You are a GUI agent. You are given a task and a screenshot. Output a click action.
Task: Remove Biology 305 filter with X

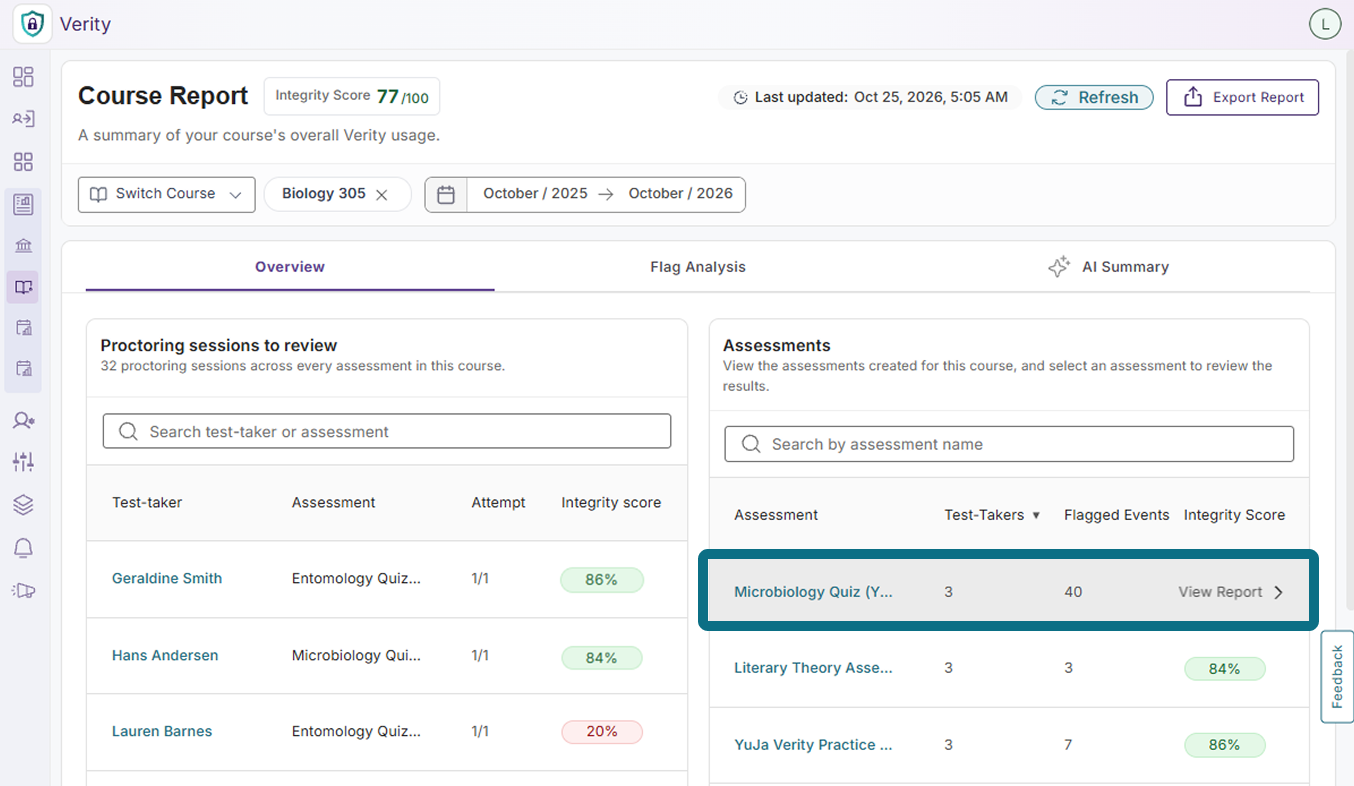coord(381,195)
